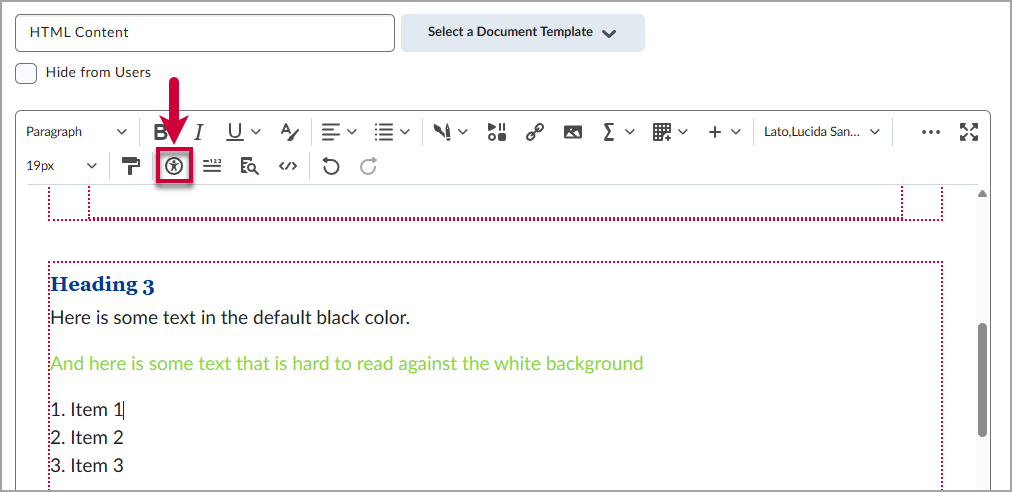Place cursor in list Item 3
The width and height of the screenshot is (1012, 492).
click(87, 466)
